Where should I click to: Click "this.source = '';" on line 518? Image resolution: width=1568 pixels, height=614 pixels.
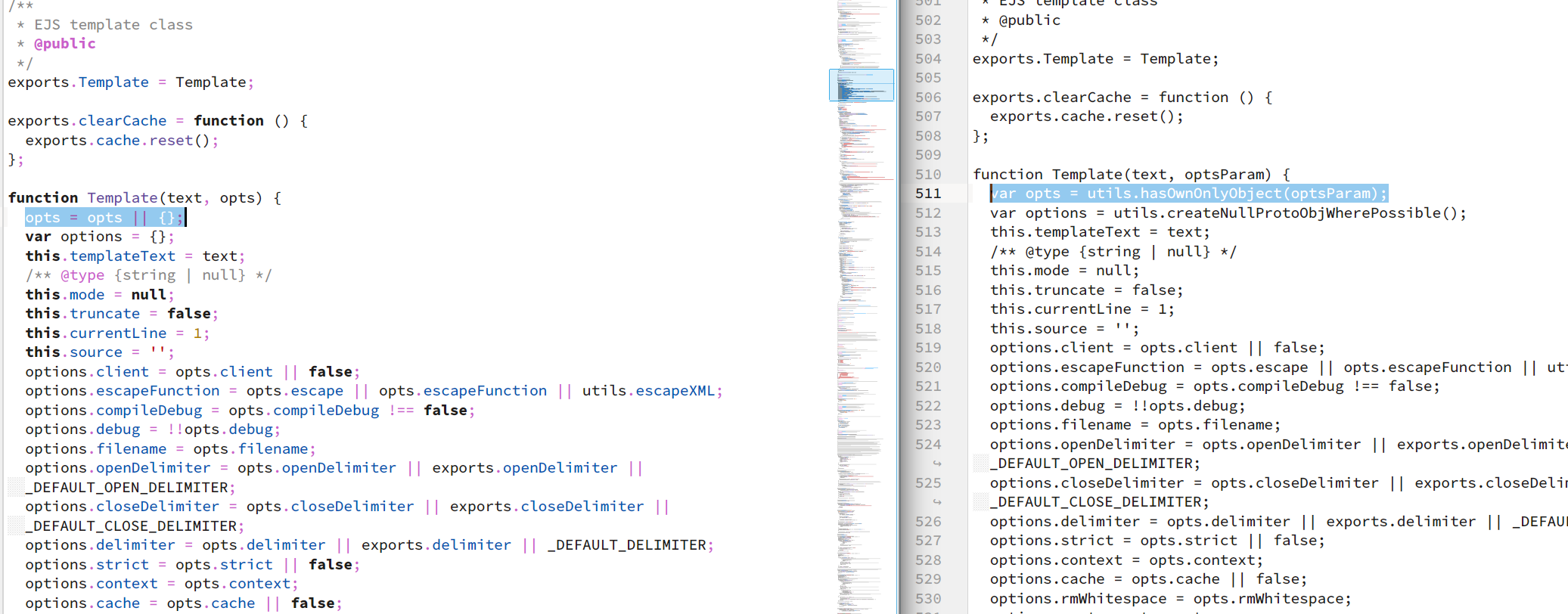click(x=1065, y=329)
